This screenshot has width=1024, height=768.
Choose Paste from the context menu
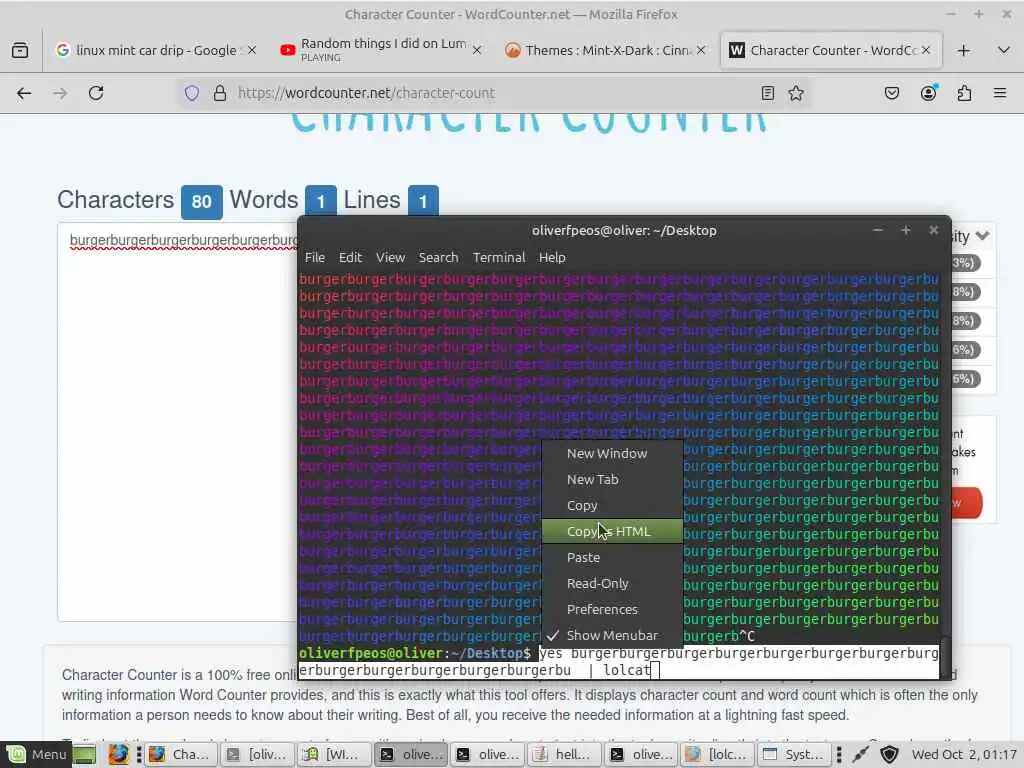pyautogui.click(x=612, y=558)
